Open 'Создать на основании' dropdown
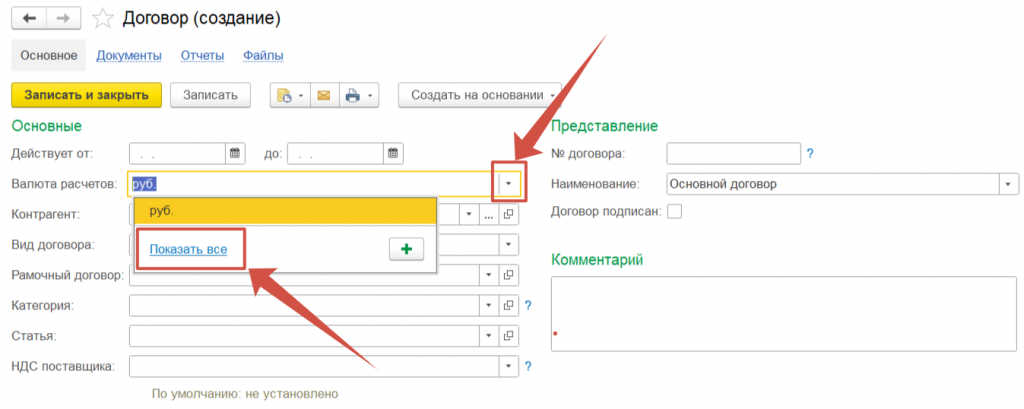 (480, 95)
